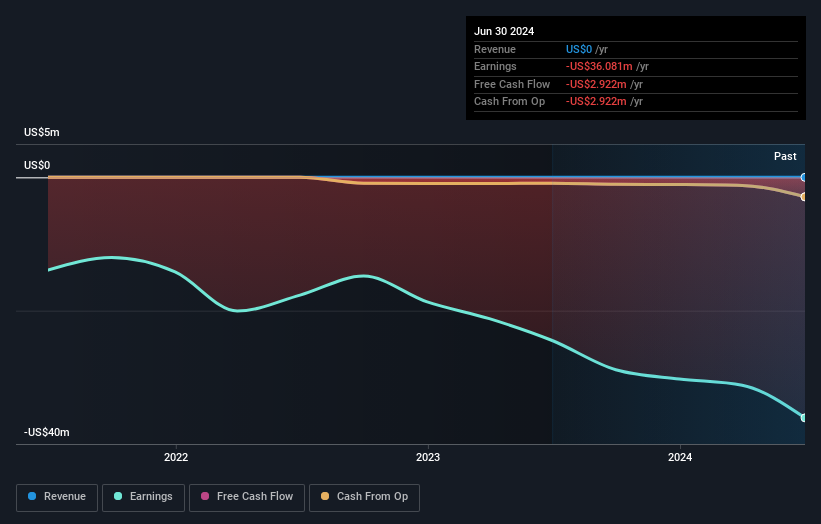Toggle the Revenue series legend button
821x524 pixels.
[x=57, y=497]
